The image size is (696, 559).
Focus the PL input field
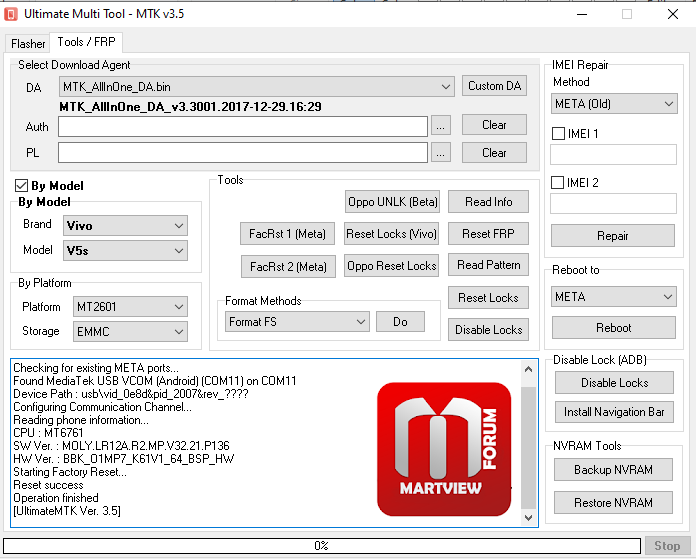coord(243,153)
